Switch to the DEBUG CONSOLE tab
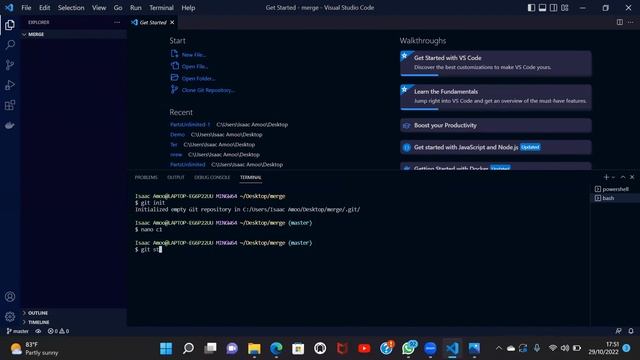 pyautogui.click(x=212, y=177)
